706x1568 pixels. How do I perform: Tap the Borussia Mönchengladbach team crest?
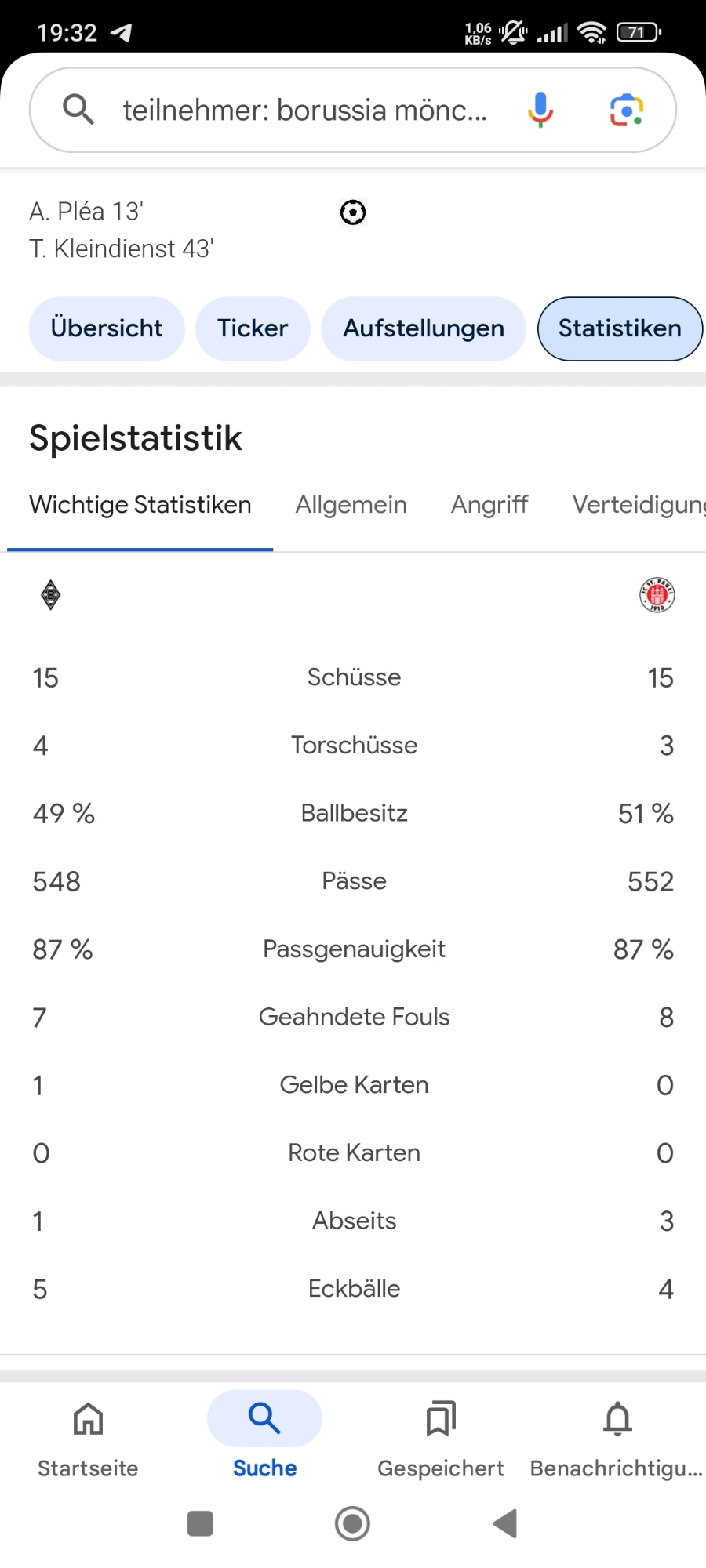(x=50, y=595)
